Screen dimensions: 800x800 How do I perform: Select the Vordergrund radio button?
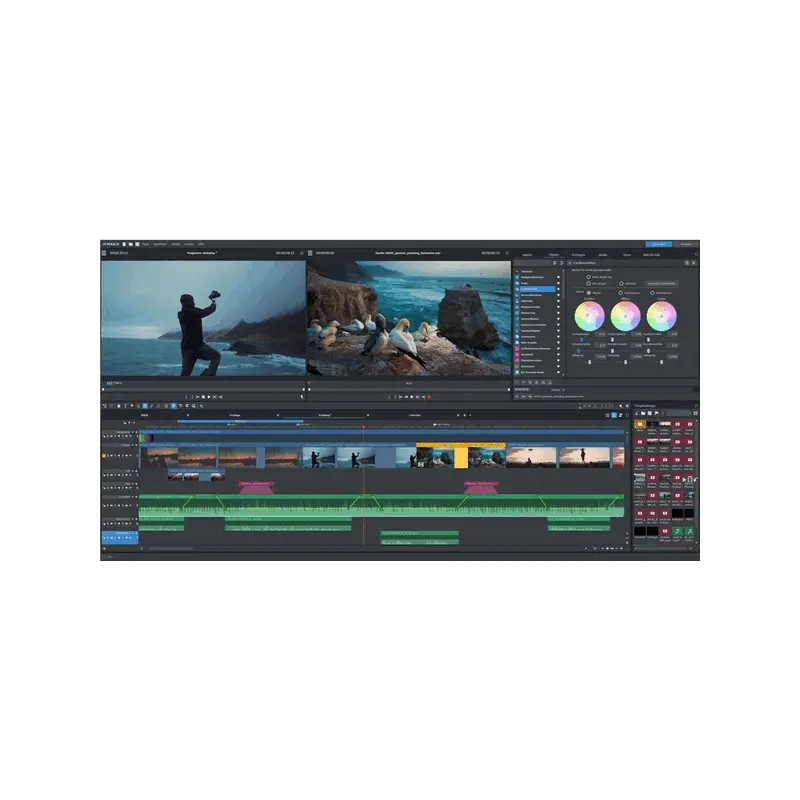(x=620, y=293)
